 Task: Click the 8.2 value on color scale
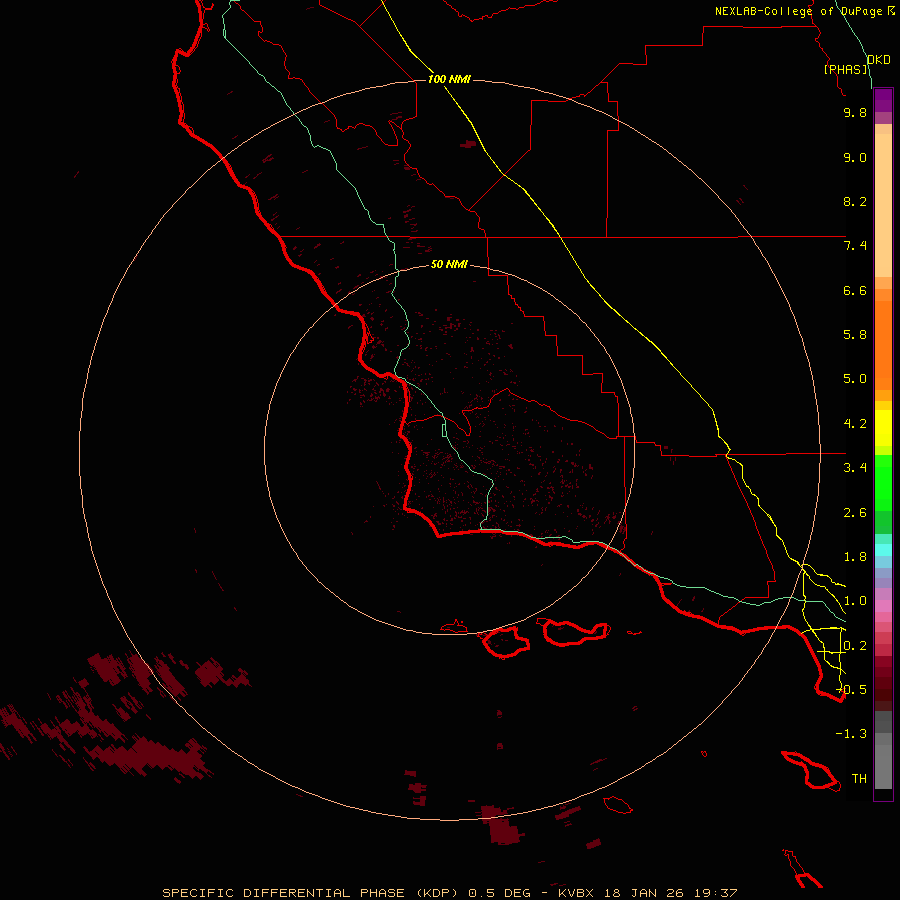[x=855, y=201]
